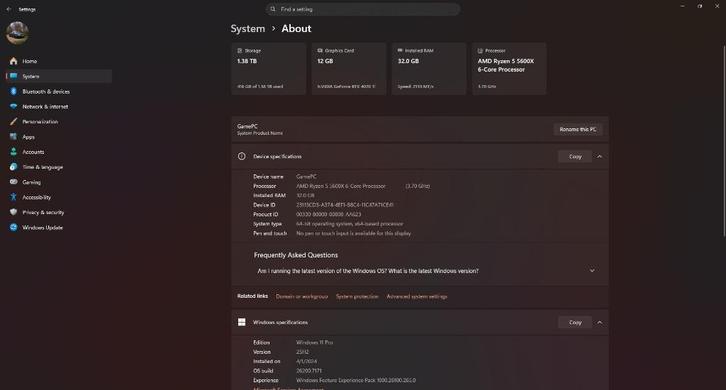Click the Bluetooth icon in sidebar
This screenshot has width=726, height=390.
click(x=13, y=91)
